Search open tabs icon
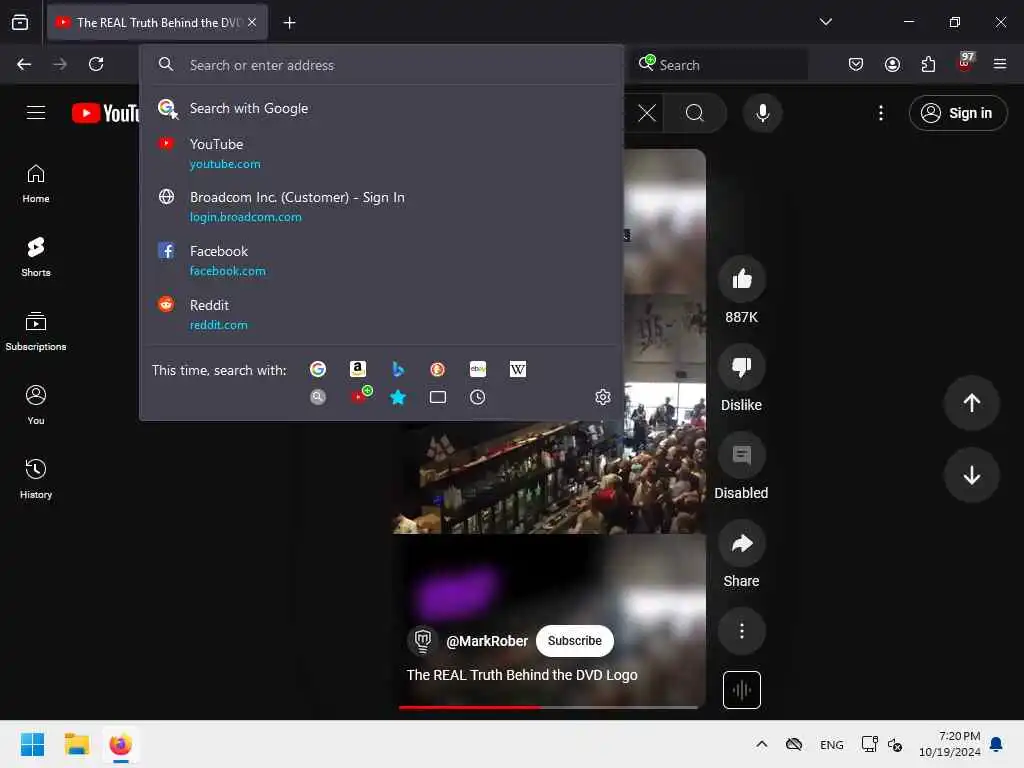The width and height of the screenshot is (1024, 768). pos(438,397)
